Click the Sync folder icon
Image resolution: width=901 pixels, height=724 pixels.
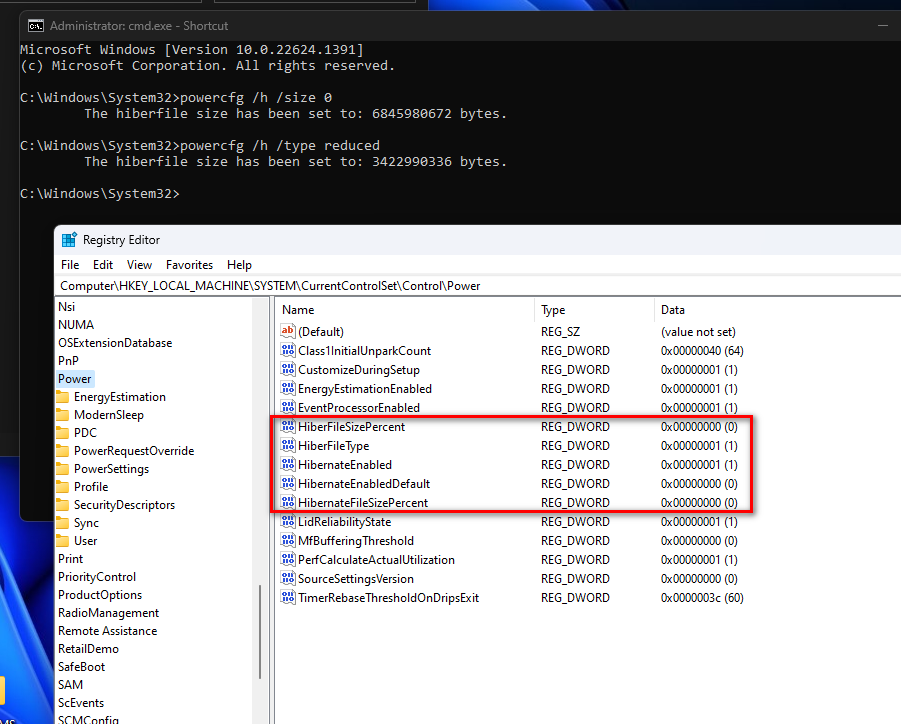click(x=63, y=523)
